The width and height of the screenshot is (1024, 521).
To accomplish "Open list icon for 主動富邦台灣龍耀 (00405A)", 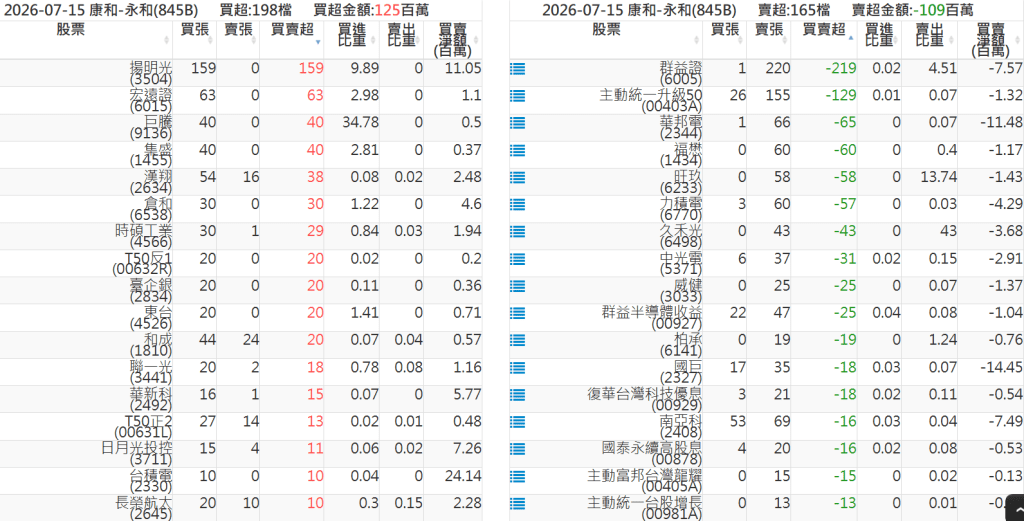I will [517, 477].
